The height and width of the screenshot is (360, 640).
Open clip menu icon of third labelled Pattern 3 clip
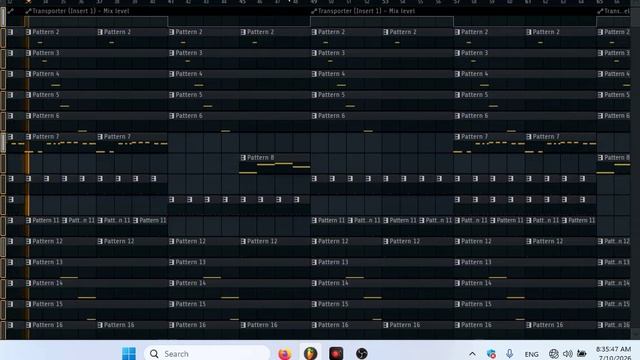pos(314,53)
